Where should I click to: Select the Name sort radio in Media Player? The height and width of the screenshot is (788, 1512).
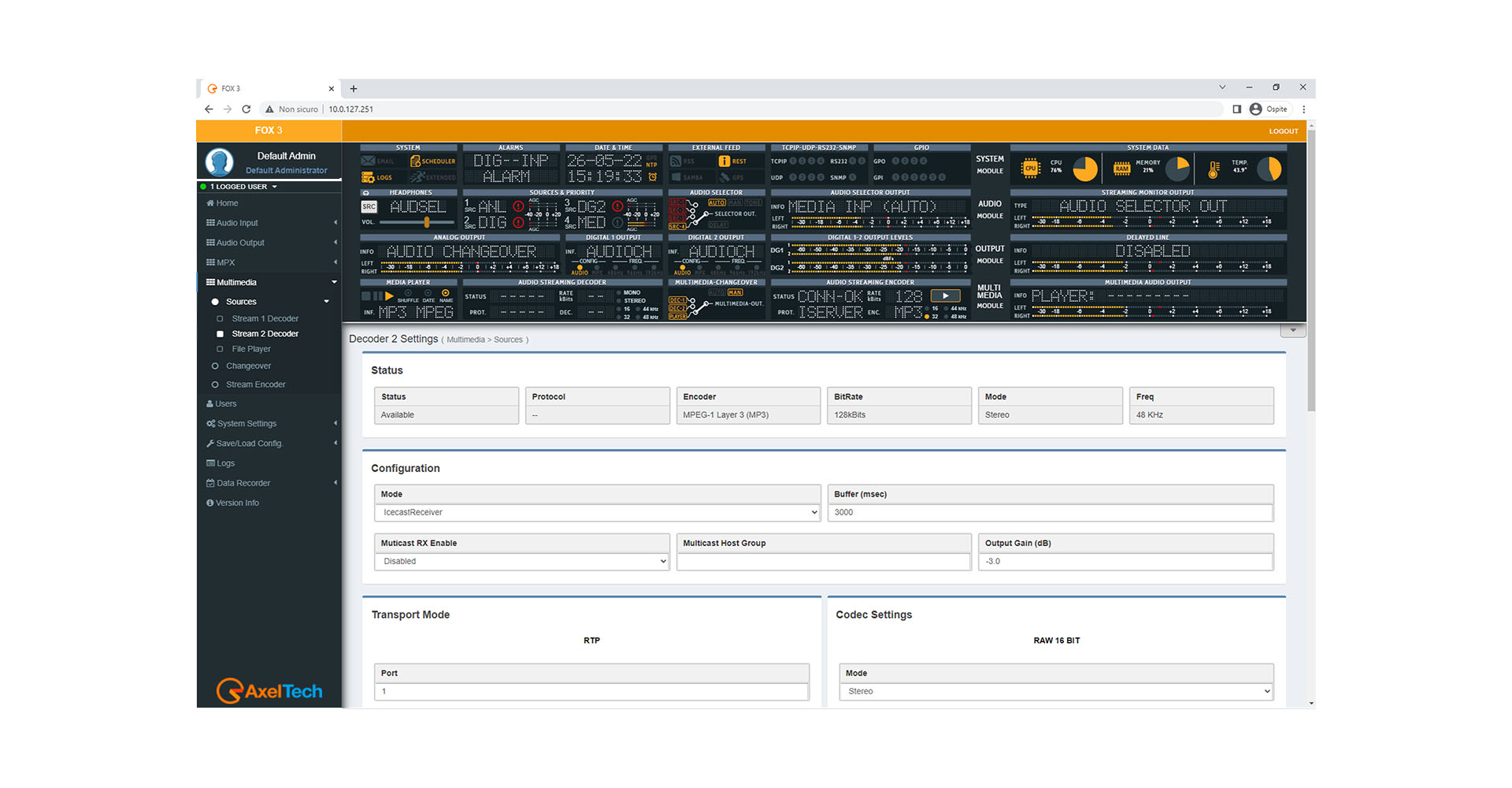[x=446, y=293]
